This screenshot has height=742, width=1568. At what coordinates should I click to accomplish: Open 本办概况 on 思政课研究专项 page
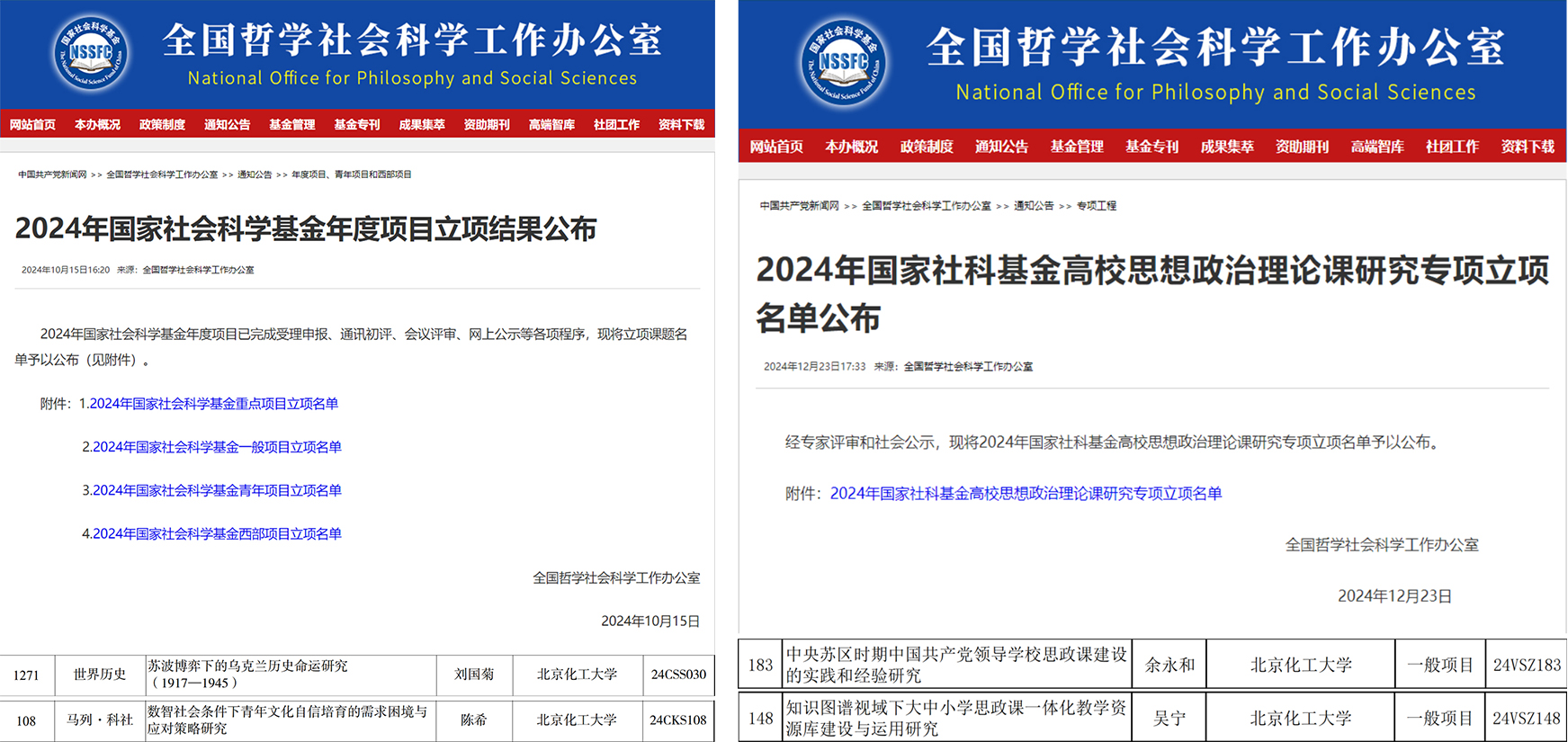(852, 146)
